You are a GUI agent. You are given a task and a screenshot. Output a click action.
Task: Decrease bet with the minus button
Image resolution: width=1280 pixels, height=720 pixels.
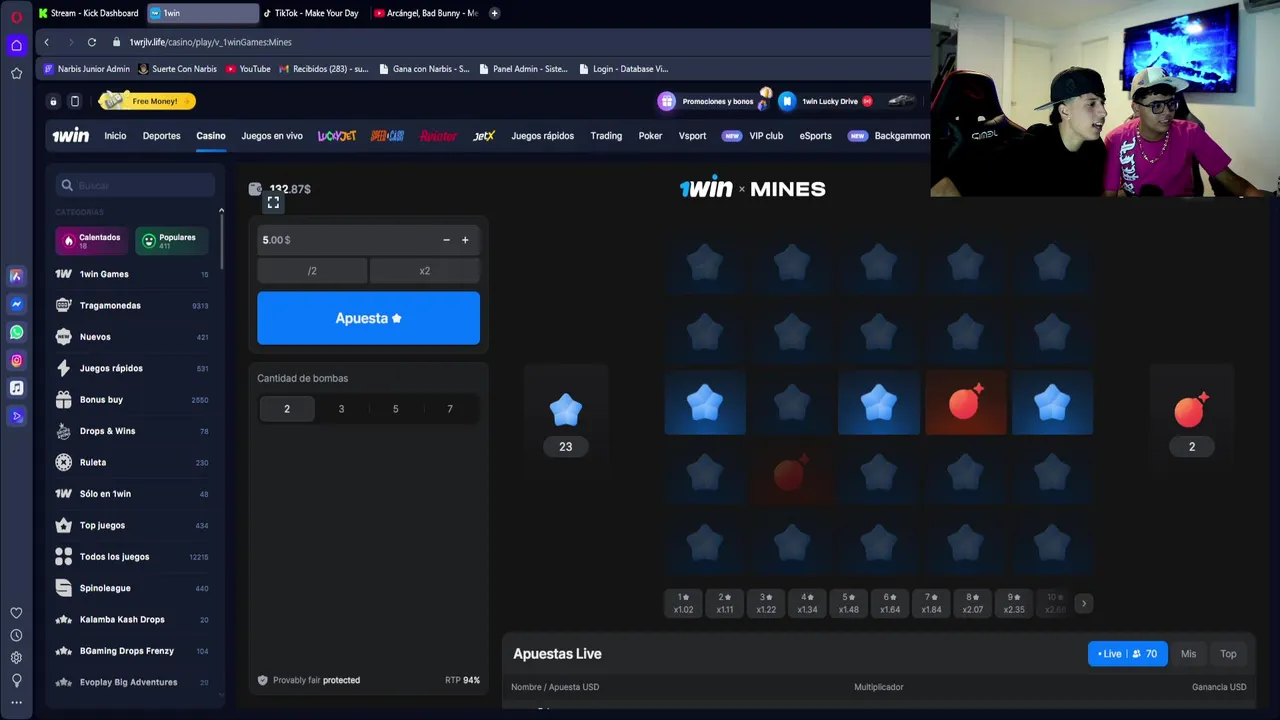[446, 240]
